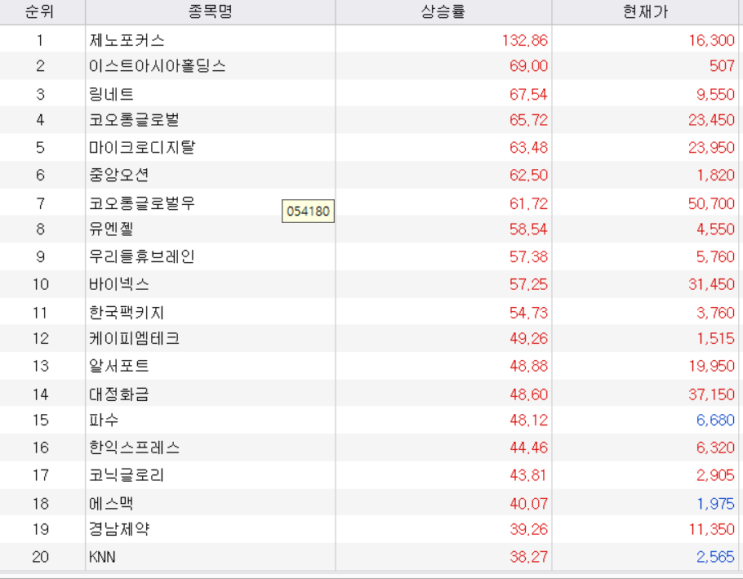Screen dimensions: 743x579
Task: Click current price 37,150
Action: (x=712, y=394)
